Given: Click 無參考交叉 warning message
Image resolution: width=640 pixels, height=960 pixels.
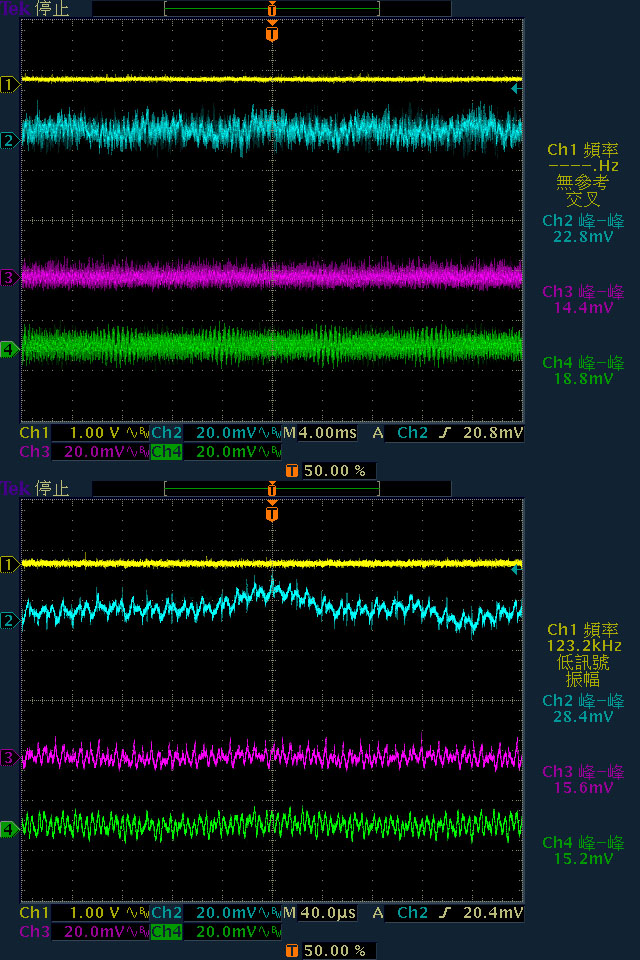Looking at the screenshot, I should [582, 190].
